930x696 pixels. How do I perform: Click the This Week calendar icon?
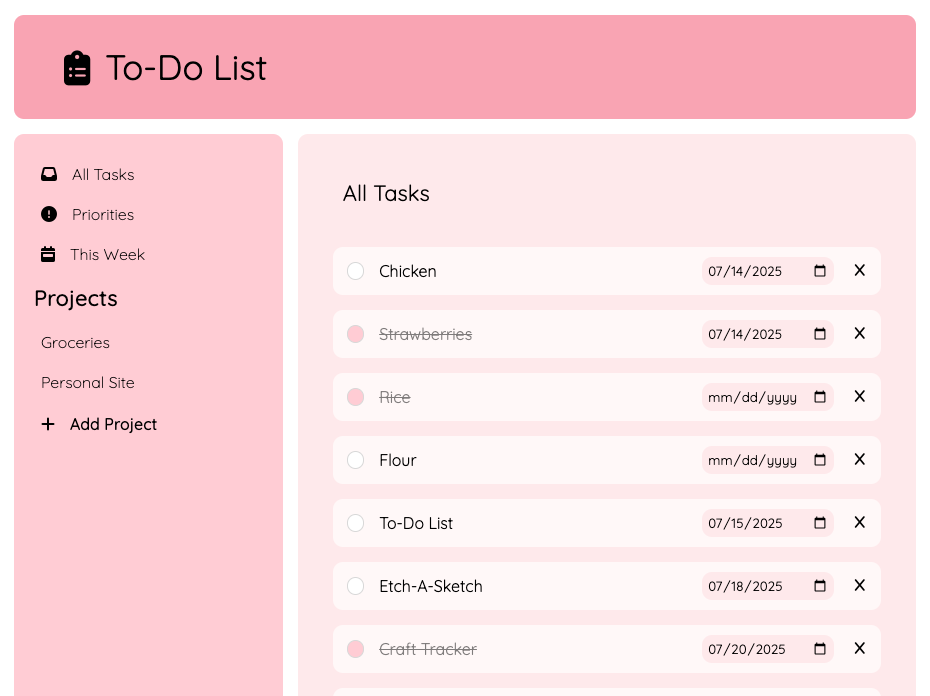coord(48,254)
